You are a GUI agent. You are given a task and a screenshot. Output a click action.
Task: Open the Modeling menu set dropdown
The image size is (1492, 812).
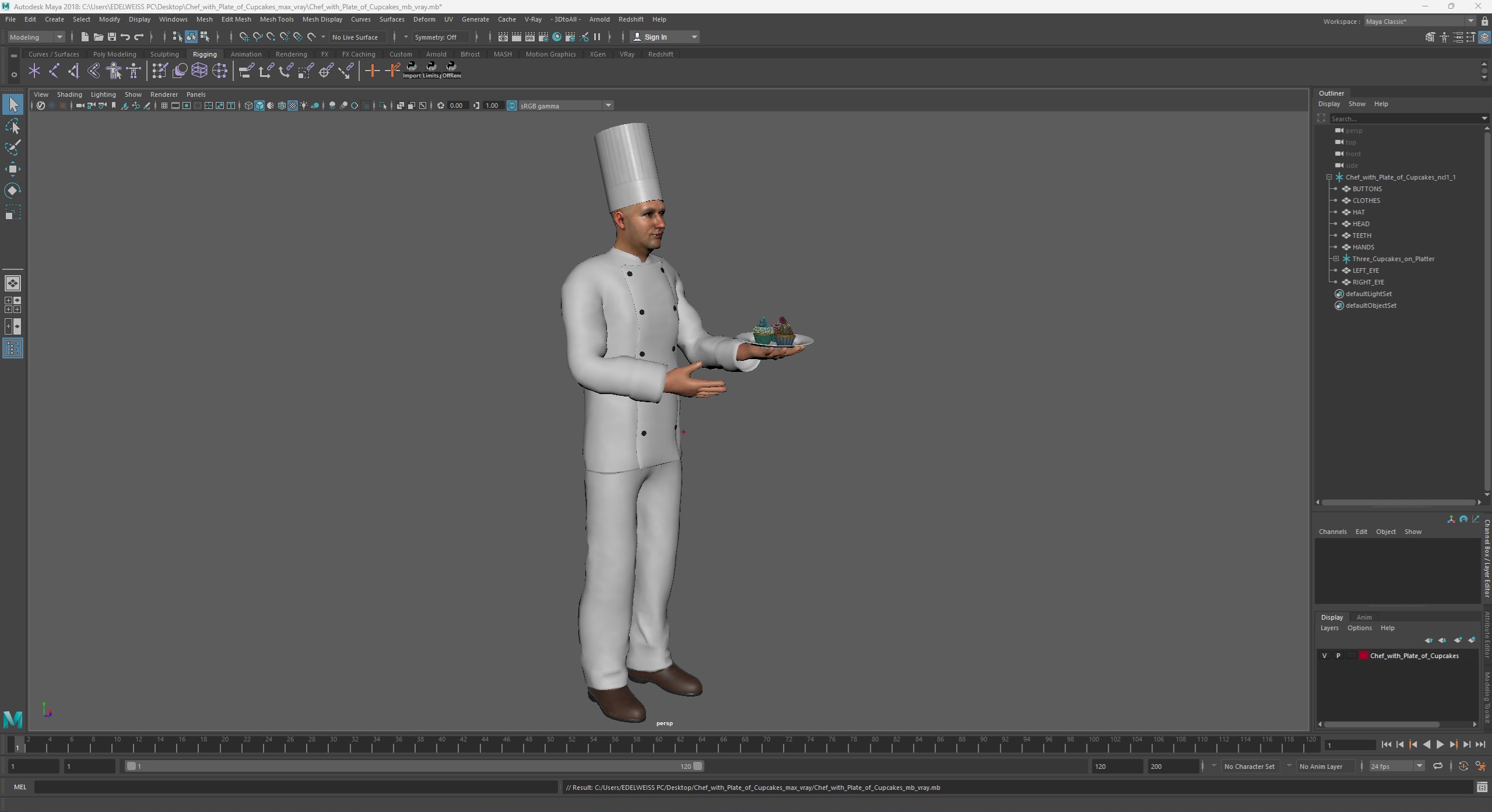click(36, 37)
